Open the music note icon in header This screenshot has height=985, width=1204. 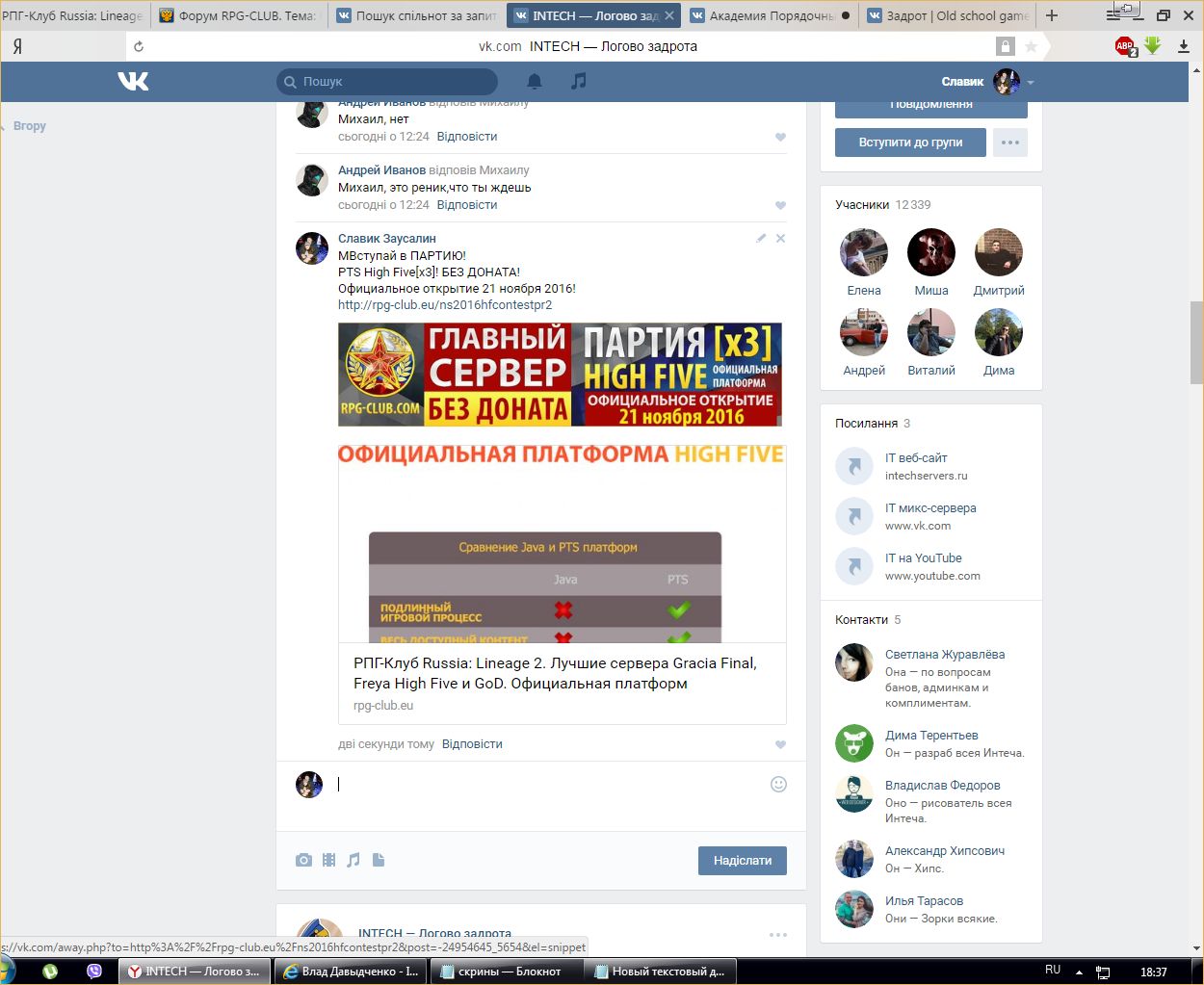[x=578, y=82]
